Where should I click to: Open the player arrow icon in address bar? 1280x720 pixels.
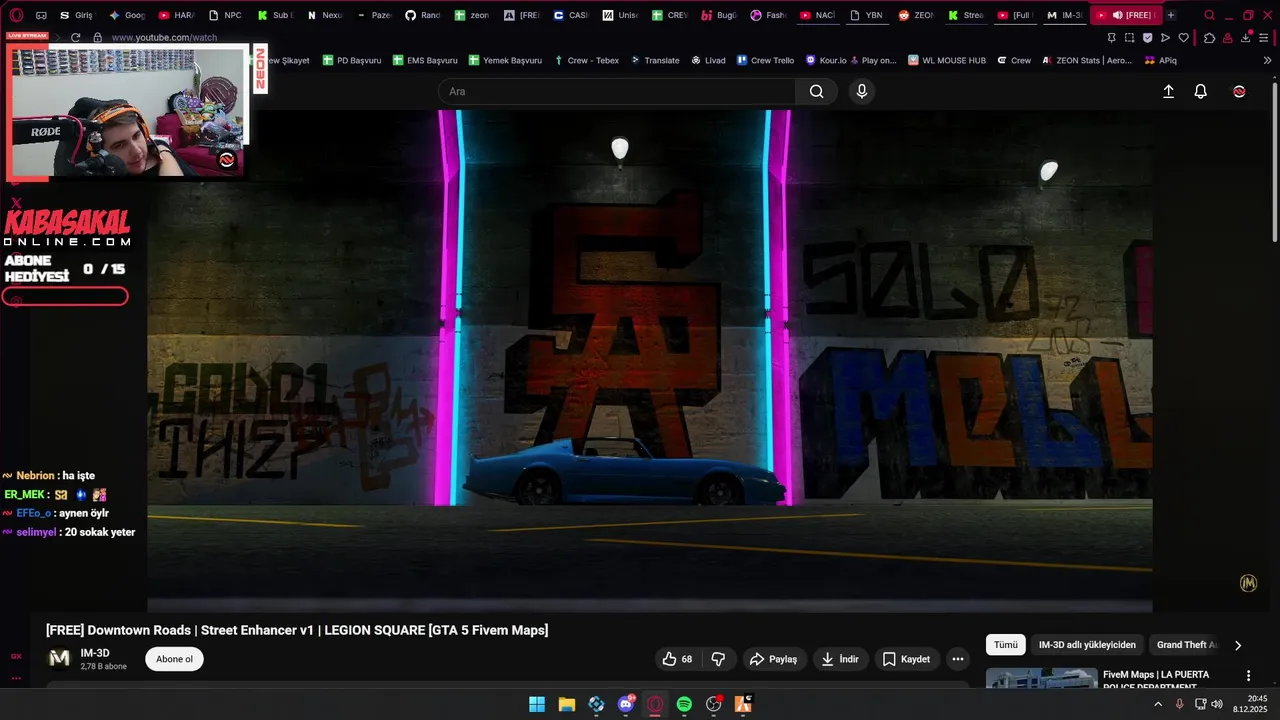1166,38
